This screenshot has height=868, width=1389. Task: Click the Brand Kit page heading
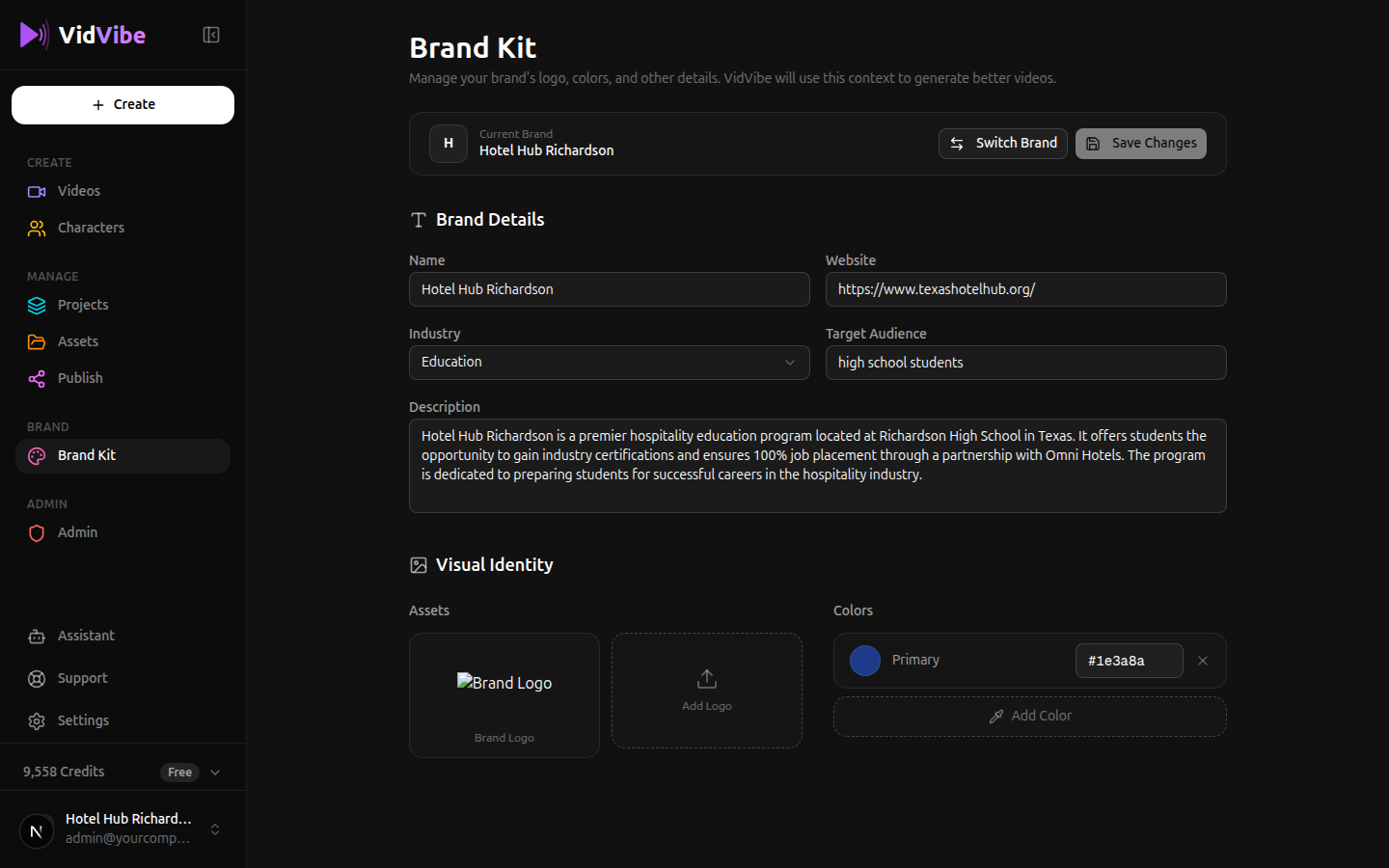(x=473, y=47)
